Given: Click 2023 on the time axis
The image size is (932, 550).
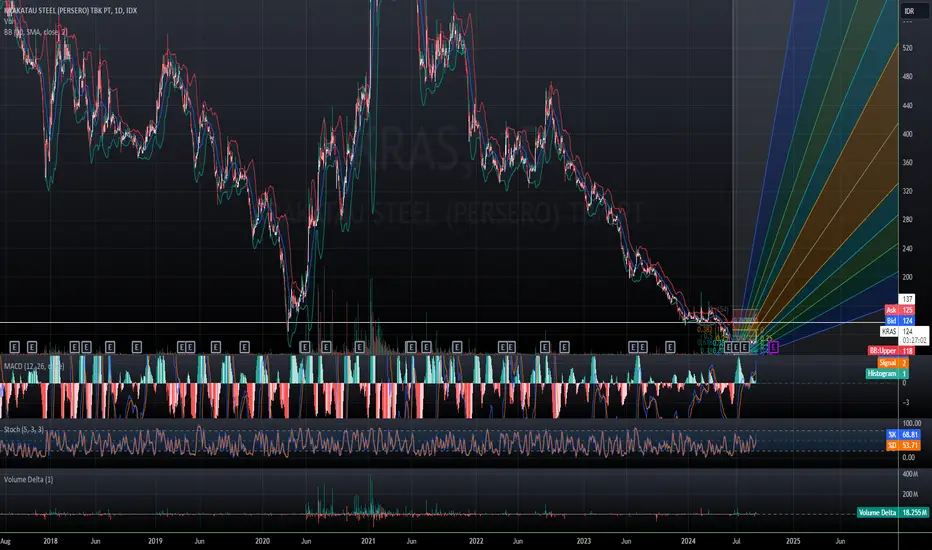Looking at the screenshot, I should pyautogui.click(x=584, y=541).
